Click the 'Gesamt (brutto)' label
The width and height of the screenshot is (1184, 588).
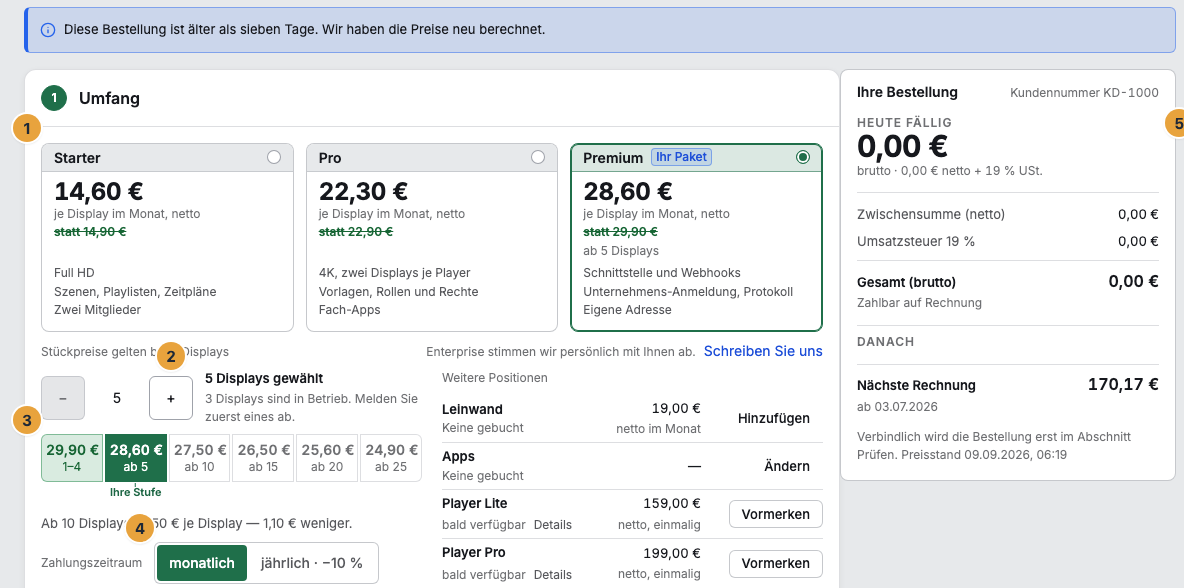click(907, 282)
